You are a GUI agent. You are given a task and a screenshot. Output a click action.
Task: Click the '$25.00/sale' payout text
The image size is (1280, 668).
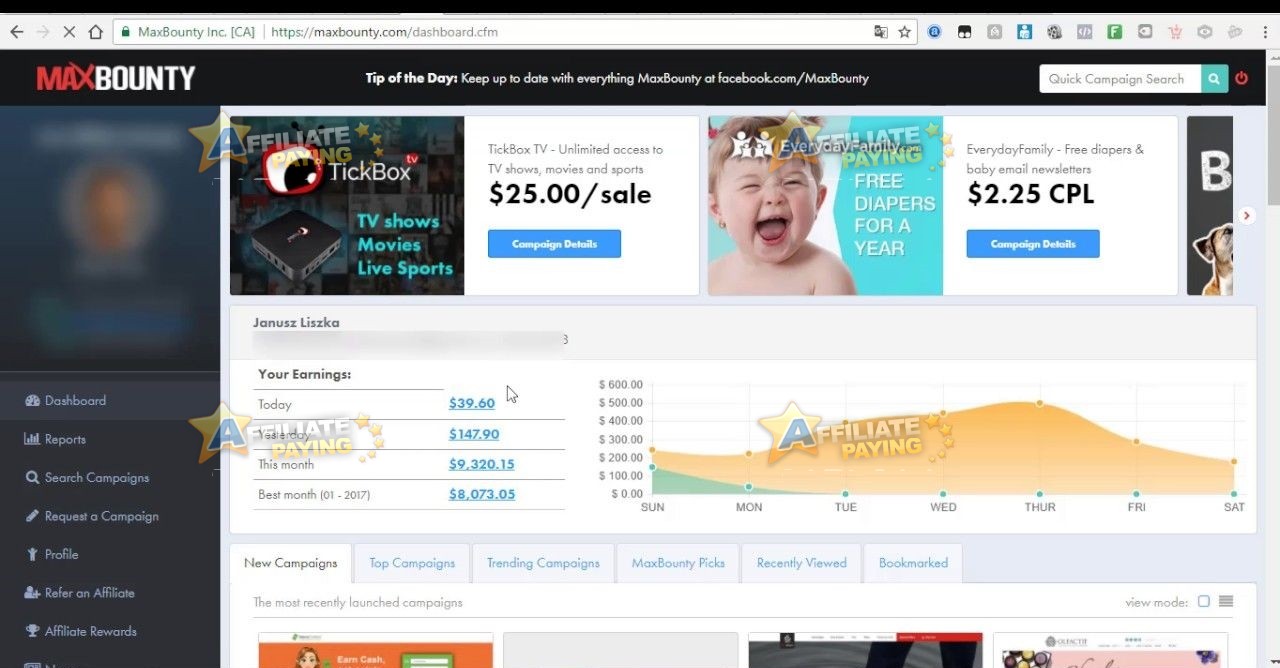coord(570,194)
